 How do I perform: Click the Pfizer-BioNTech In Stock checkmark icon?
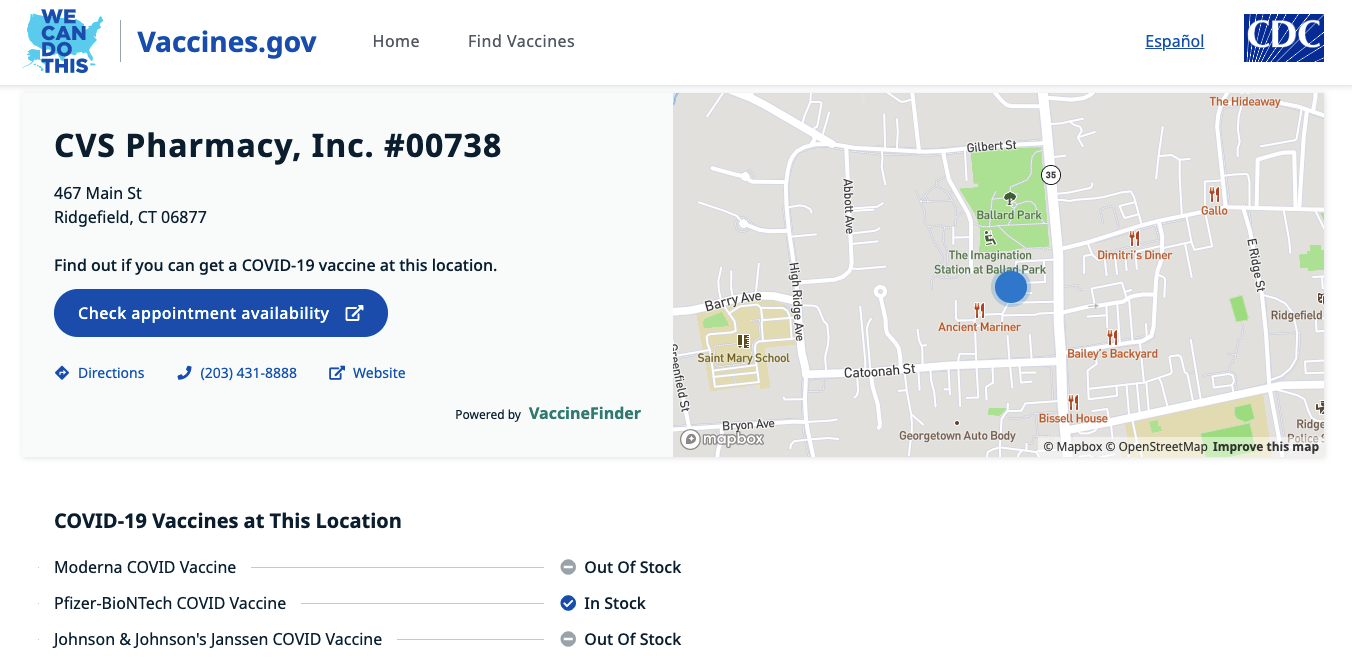568,603
